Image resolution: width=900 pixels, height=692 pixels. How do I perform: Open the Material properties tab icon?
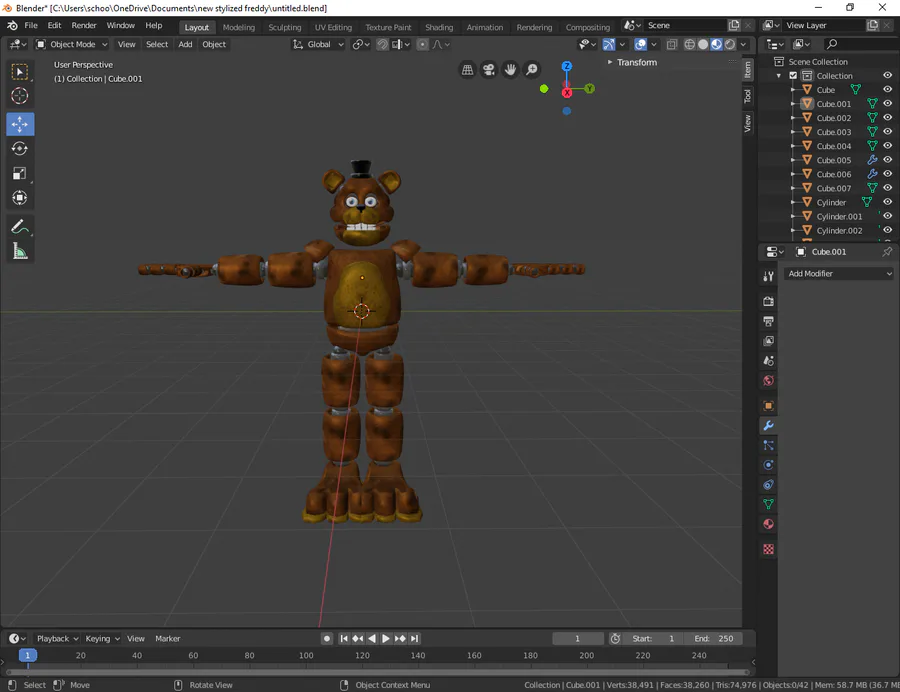(769, 524)
